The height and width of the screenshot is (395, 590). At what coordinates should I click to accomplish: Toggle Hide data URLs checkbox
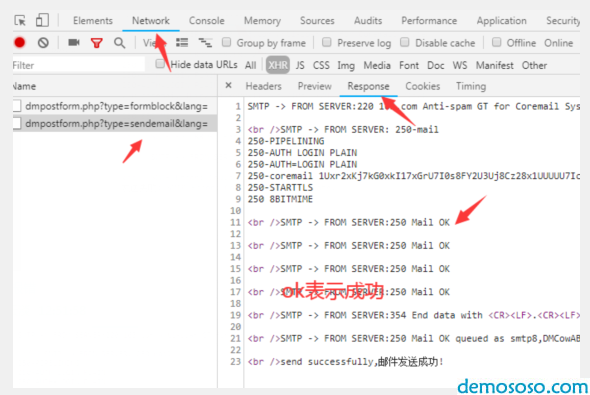coord(160,64)
